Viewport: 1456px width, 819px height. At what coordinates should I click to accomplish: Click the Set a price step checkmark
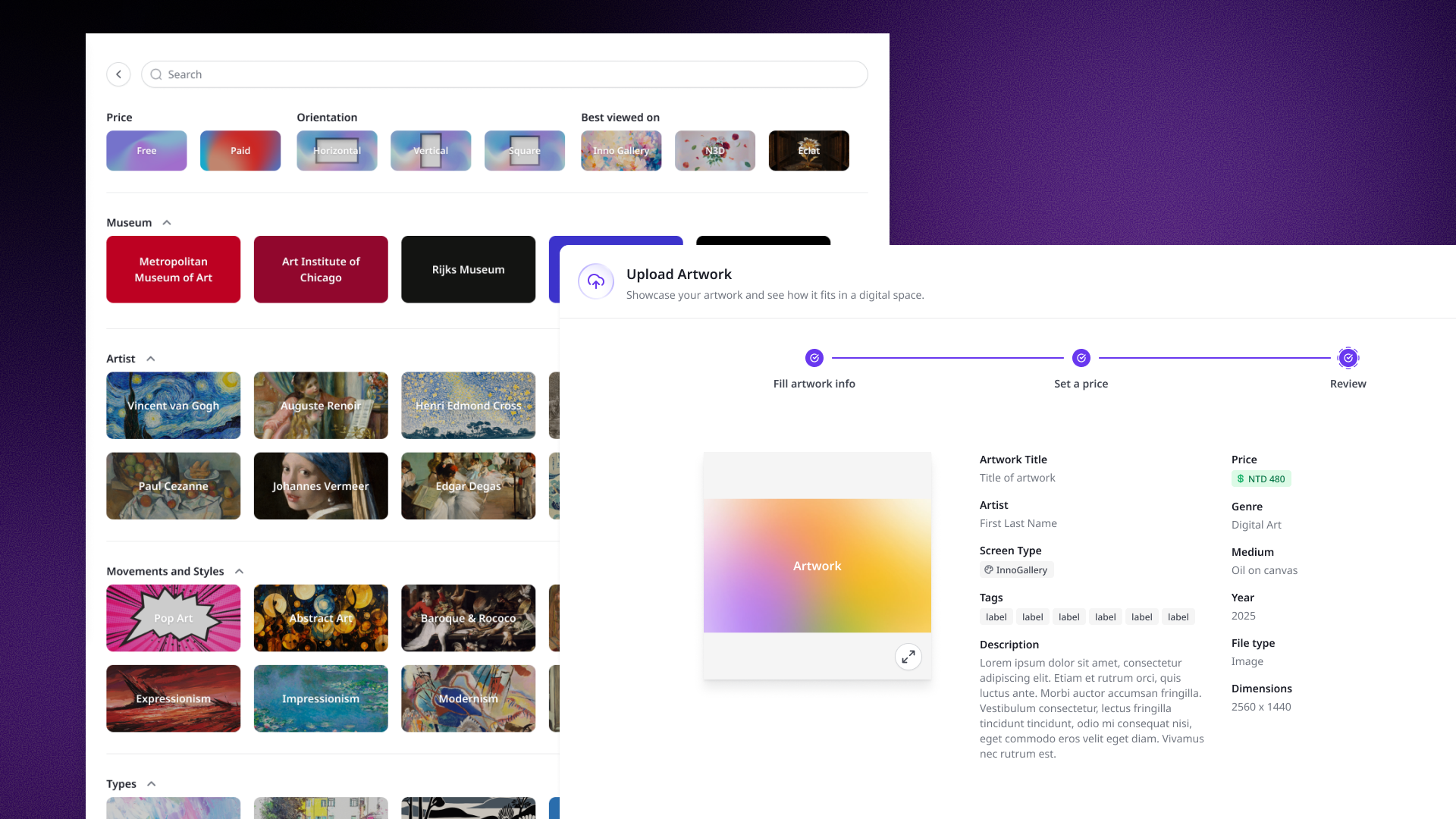click(1081, 358)
